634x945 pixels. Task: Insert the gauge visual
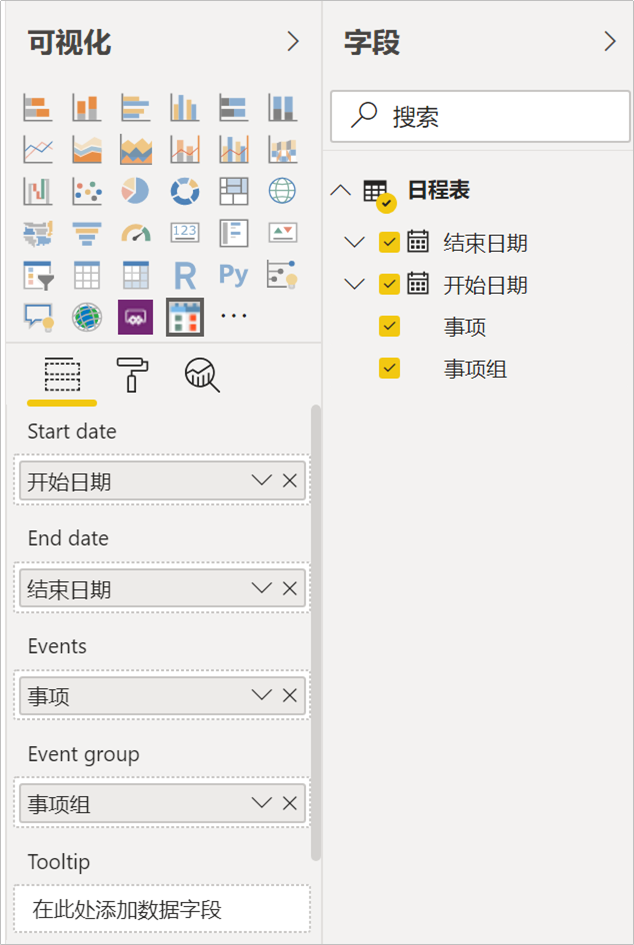click(x=135, y=232)
